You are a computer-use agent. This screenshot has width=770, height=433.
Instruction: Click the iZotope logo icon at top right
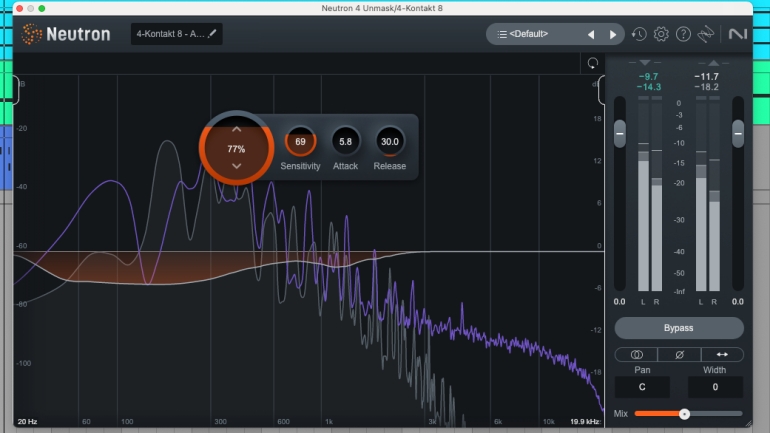click(x=737, y=34)
